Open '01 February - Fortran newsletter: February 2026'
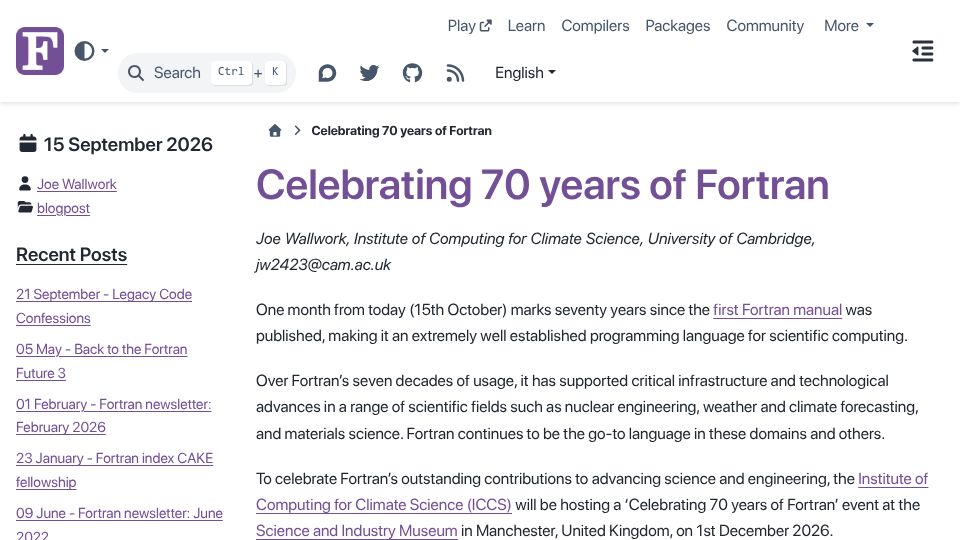The height and width of the screenshot is (540, 960). 113,416
